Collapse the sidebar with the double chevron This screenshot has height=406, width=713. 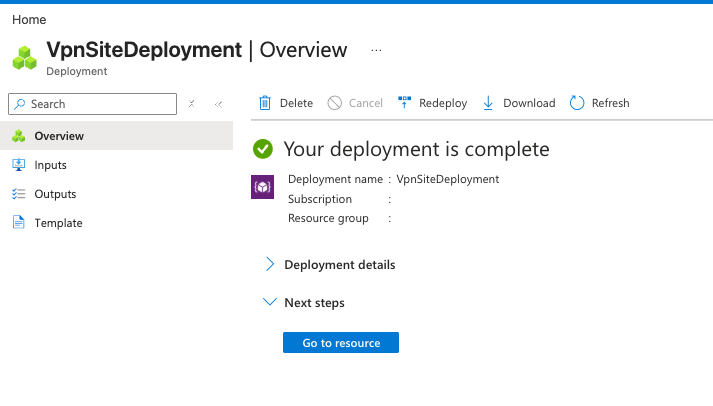point(218,105)
